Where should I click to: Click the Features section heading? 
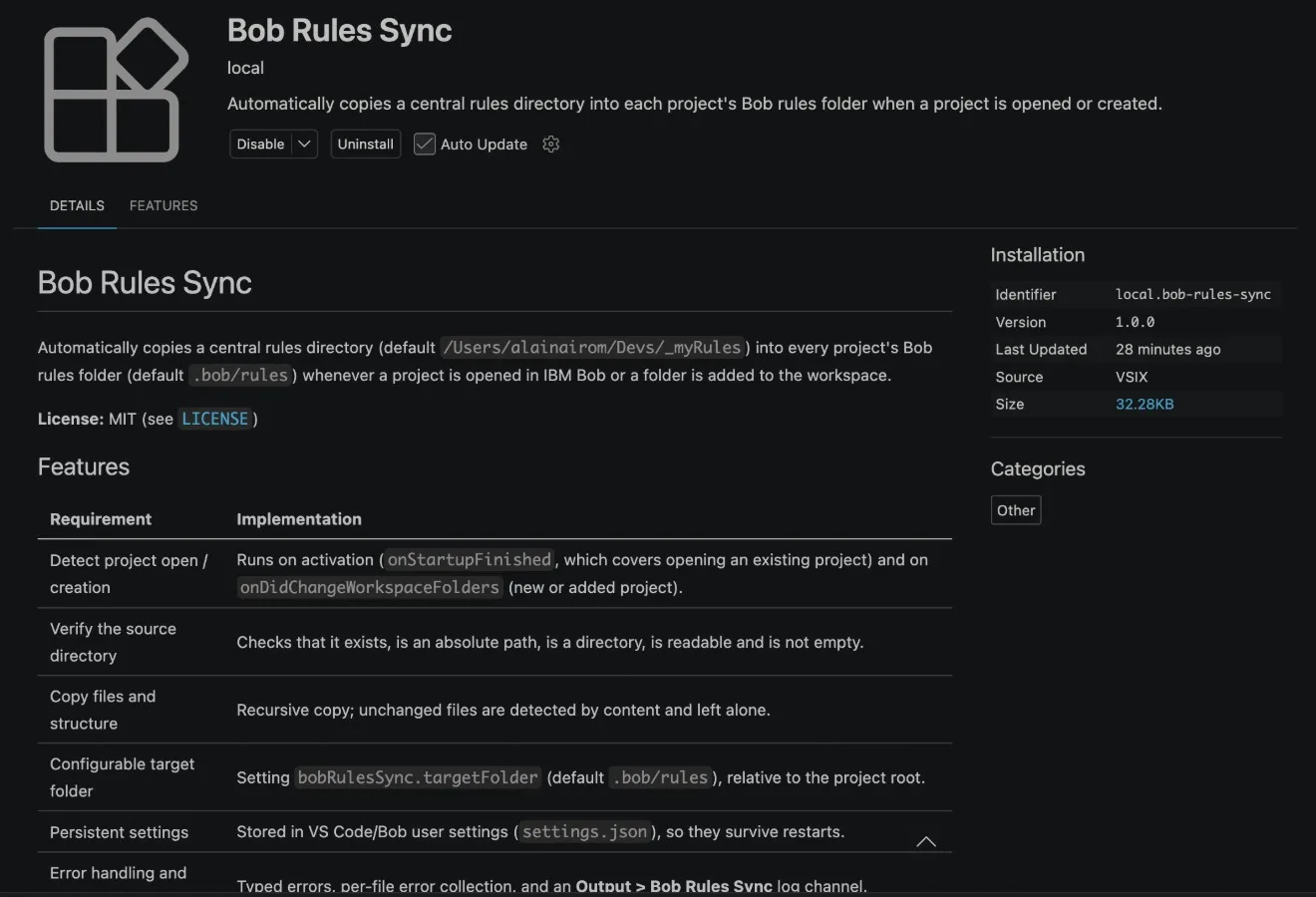(84, 466)
